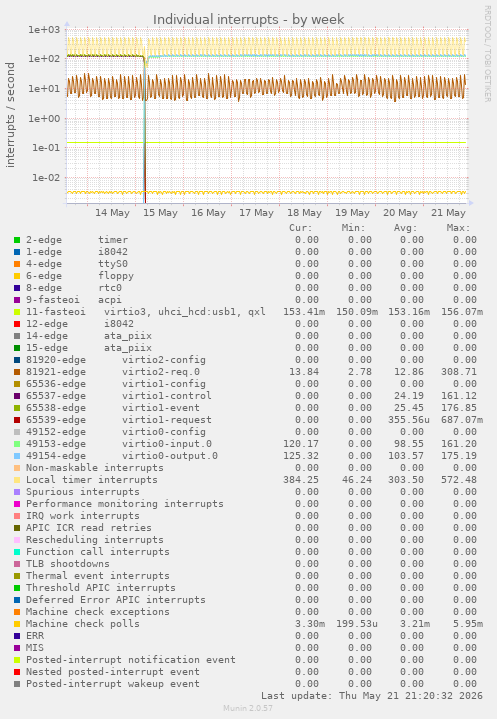This screenshot has height=719, width=497.
Task: Click the Rescheduling interrupts legend label
Action: [94, 540]
